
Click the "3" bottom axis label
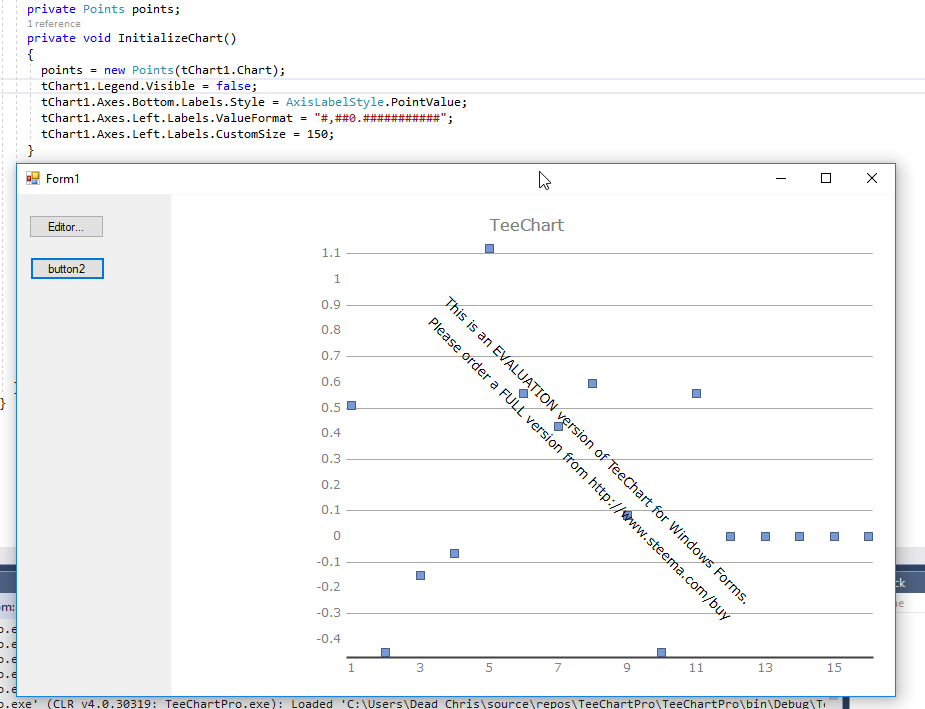tap(420, 668)
